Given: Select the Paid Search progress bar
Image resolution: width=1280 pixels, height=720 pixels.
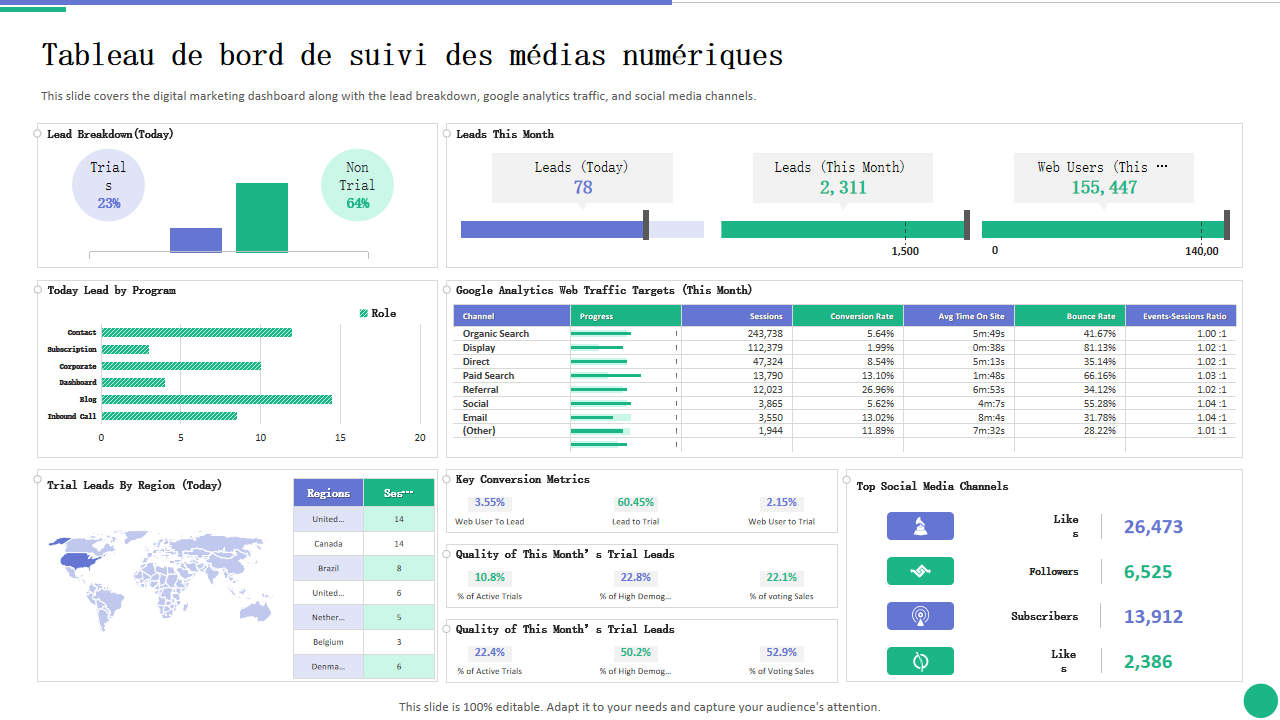Looking at the screenshot, I should (x=606, y=375).
